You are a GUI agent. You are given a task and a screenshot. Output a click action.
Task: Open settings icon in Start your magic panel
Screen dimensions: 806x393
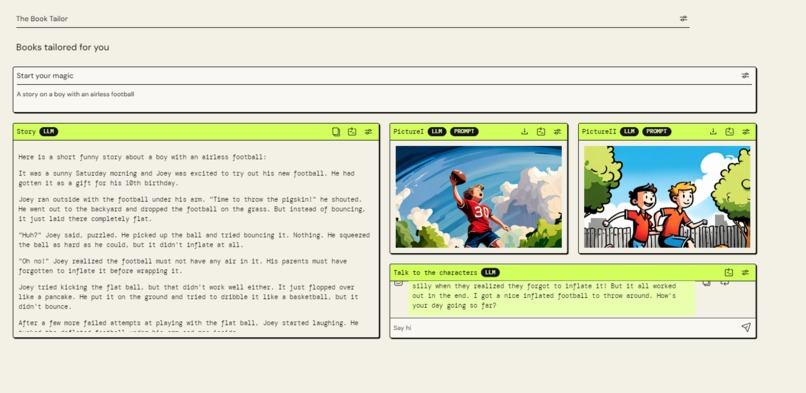(745, 76)
